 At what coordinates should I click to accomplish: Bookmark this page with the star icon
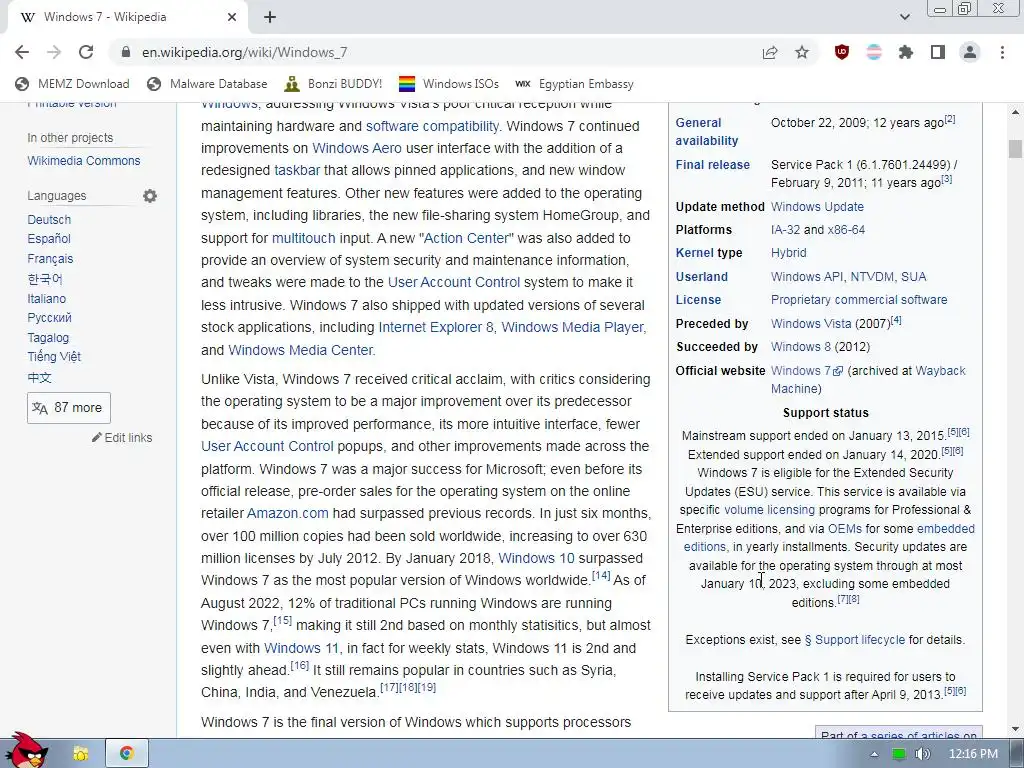coord(802,52)
